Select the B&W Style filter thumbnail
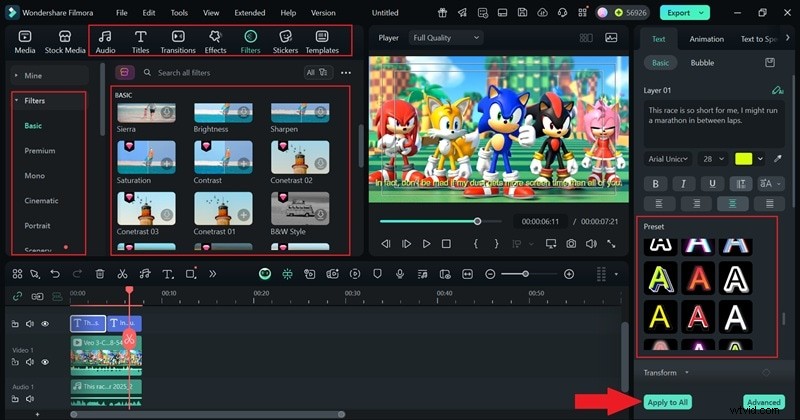This screenshot has width=800, height=420. [x=300, y=209]
